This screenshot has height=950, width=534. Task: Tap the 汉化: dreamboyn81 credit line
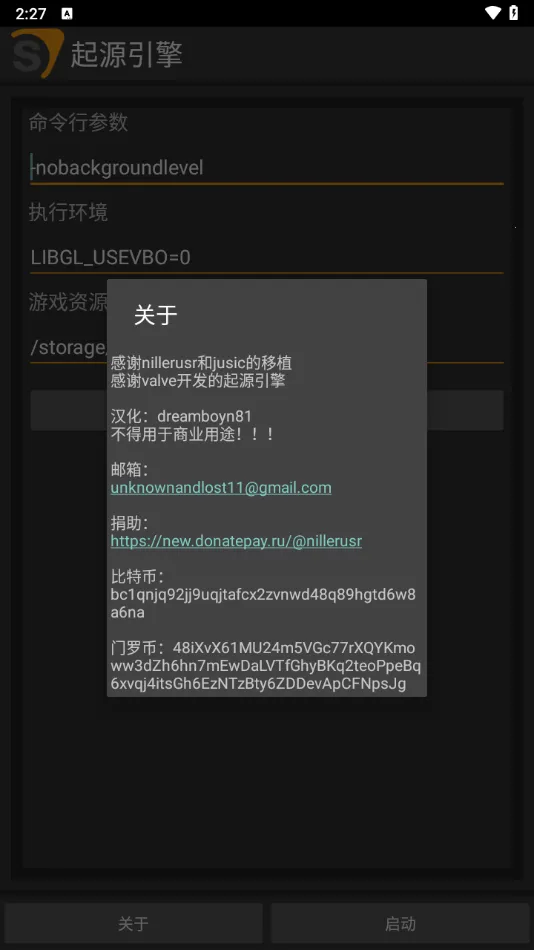click(181, 416)
